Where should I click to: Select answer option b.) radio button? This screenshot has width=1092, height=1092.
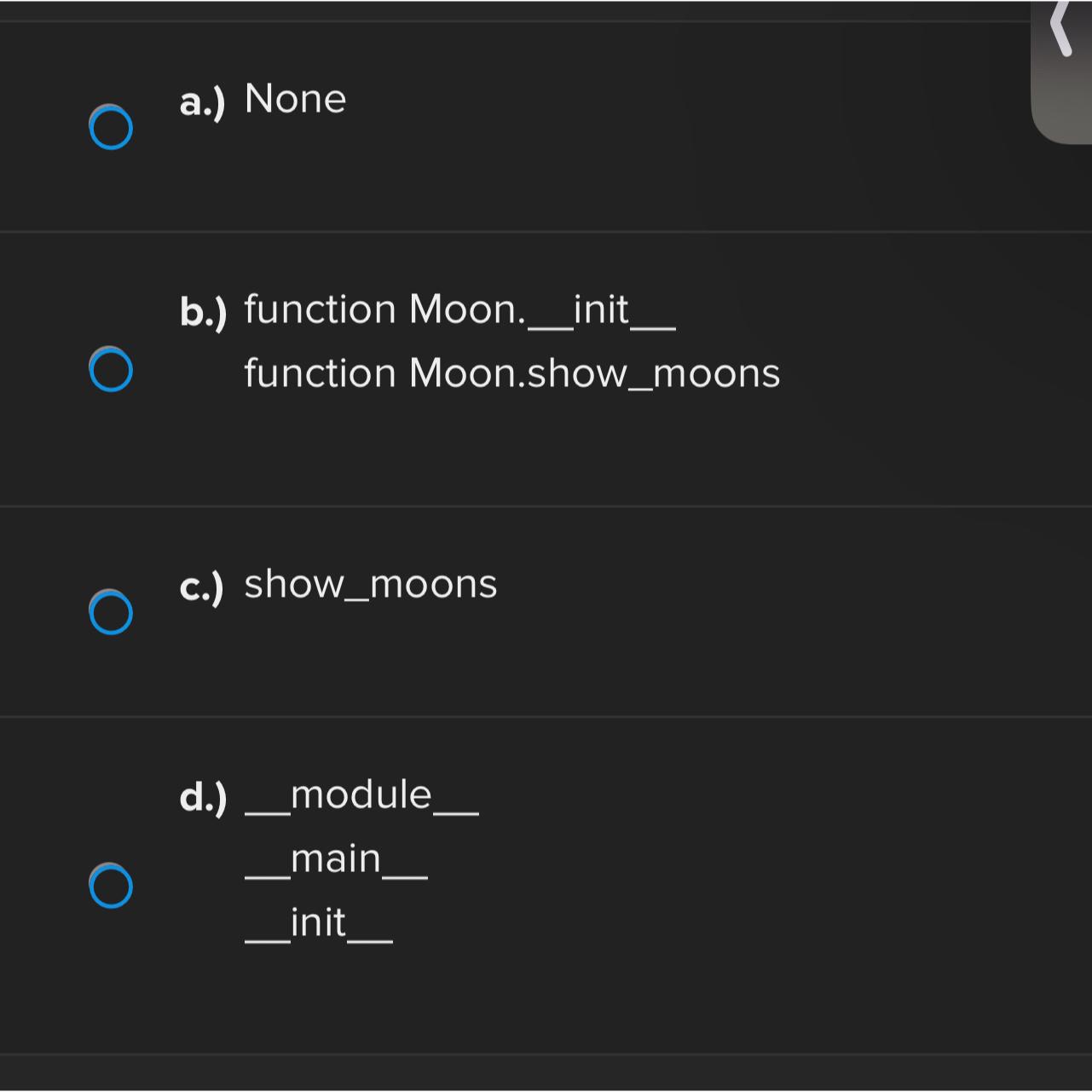coord(111,368)
